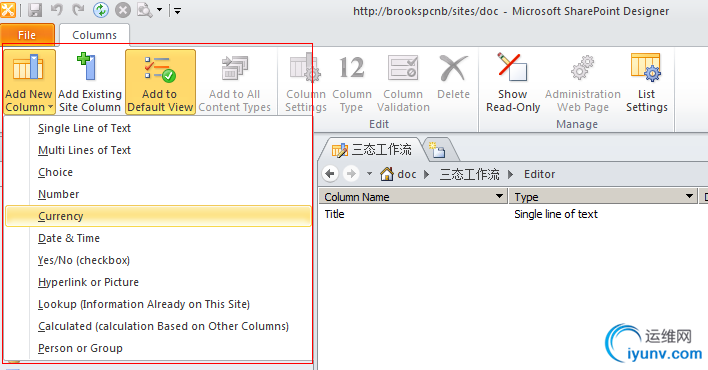708x370 pixels.
Task: Click the home icon in breadcrumb
Action: [387, 174]
